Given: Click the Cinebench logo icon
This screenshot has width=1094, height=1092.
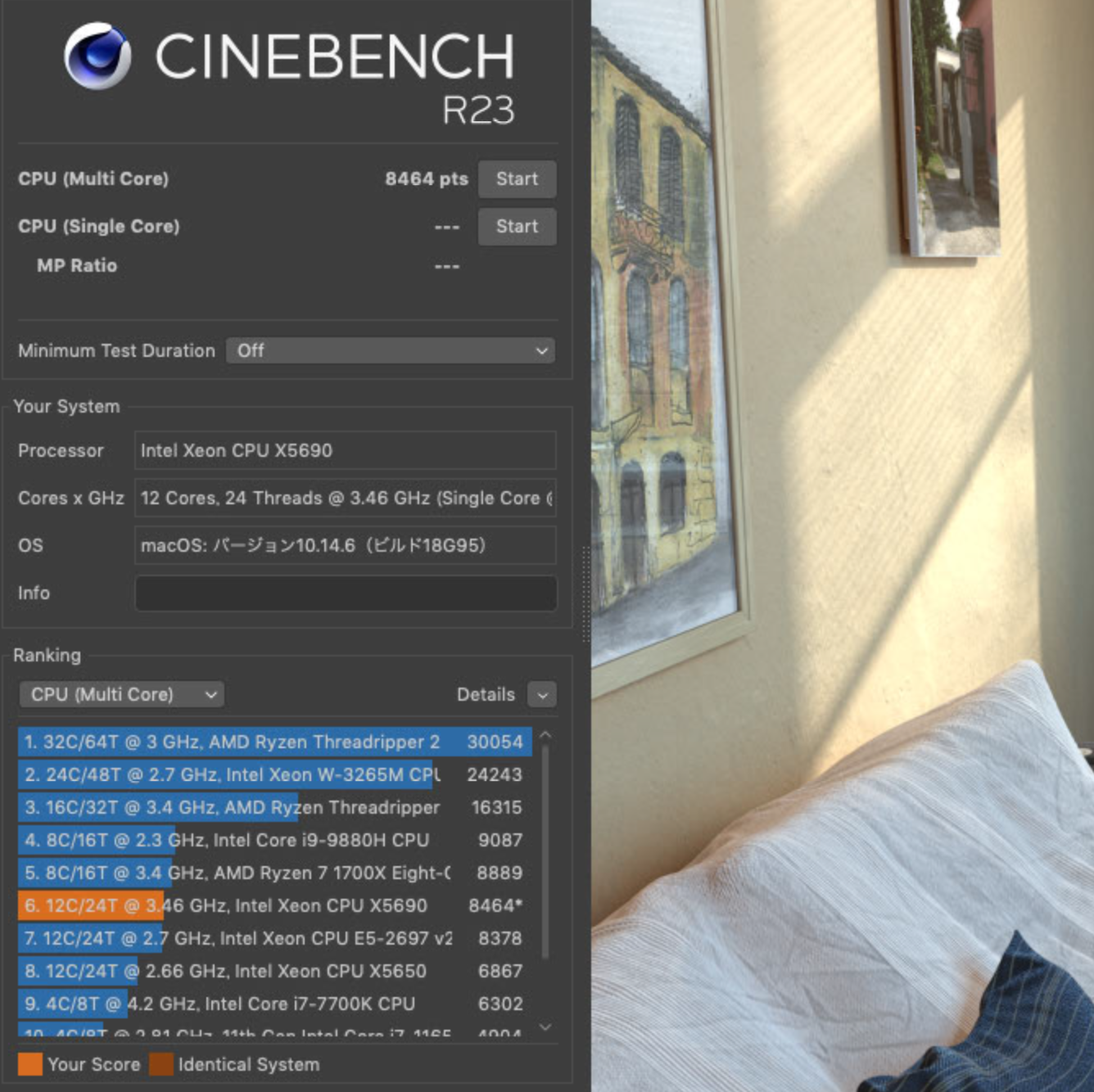Looking at the screenshot, I should point(97,56).
